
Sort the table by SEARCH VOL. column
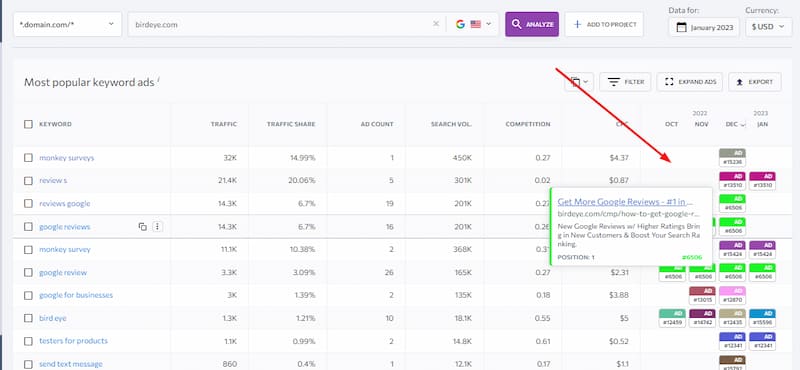tap(452, 124)
